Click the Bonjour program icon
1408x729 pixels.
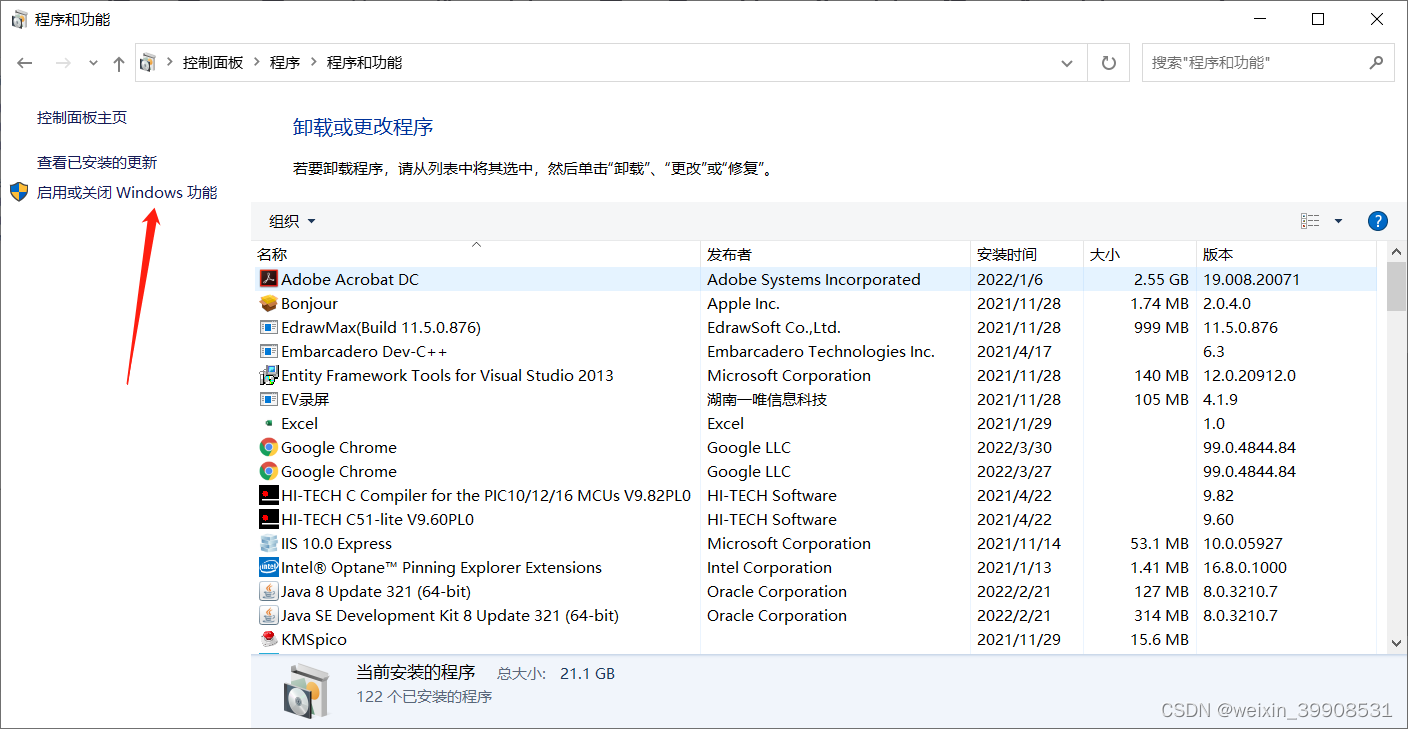268,304
